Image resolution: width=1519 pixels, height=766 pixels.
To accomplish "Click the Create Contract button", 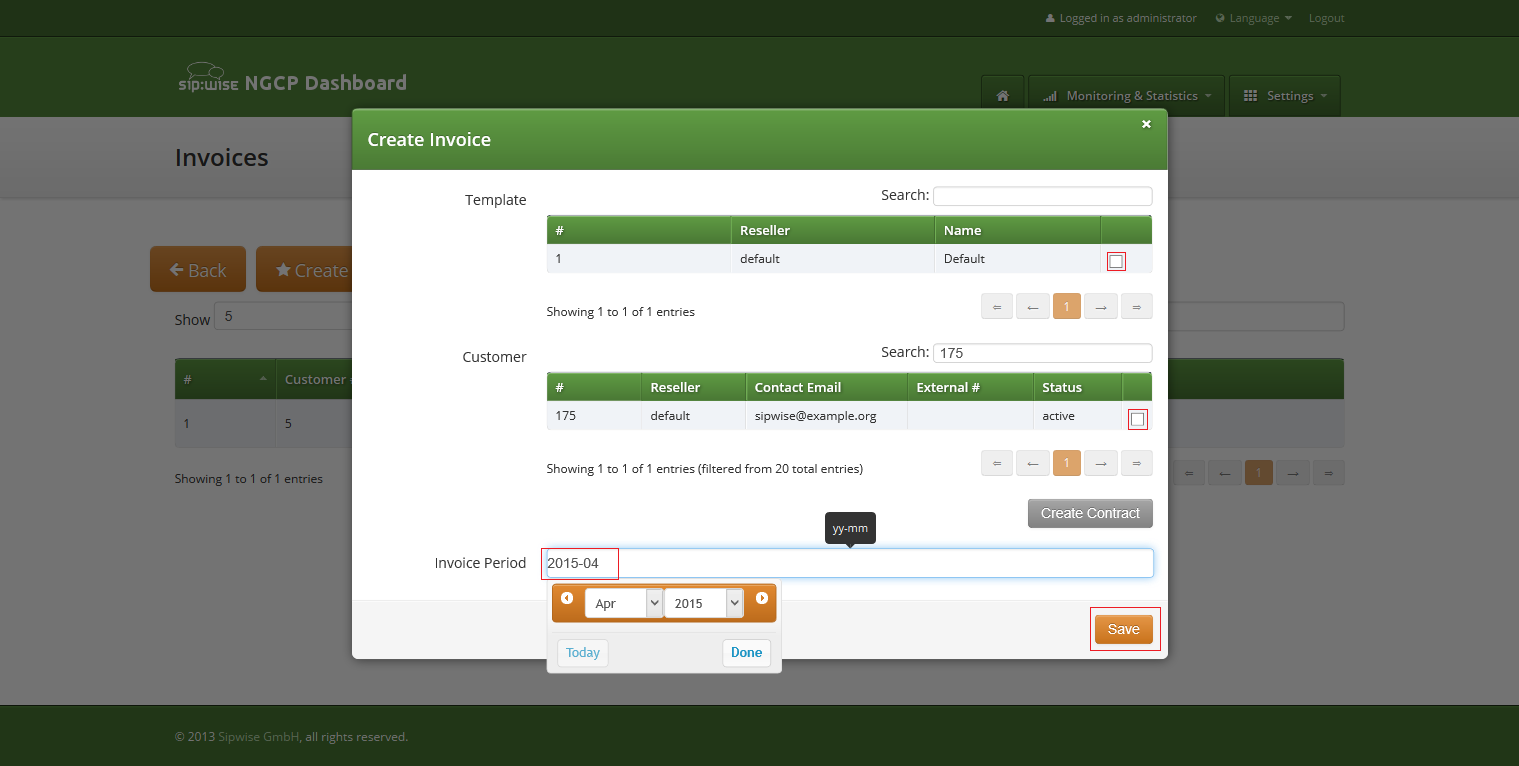I will click(x=1089, y=512).
